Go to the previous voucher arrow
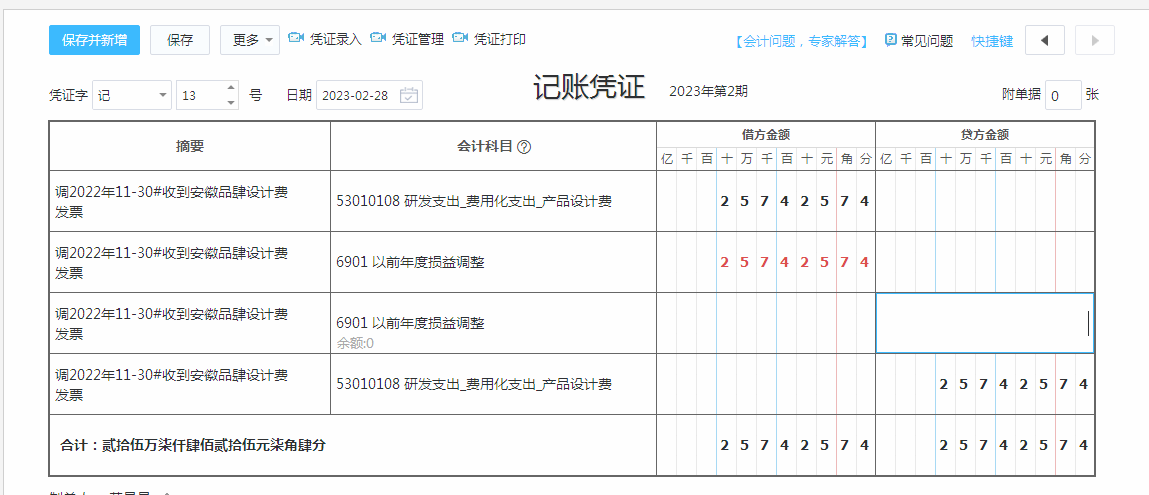The height and width of the screenshot is (495, 1149). point(1044,40)
